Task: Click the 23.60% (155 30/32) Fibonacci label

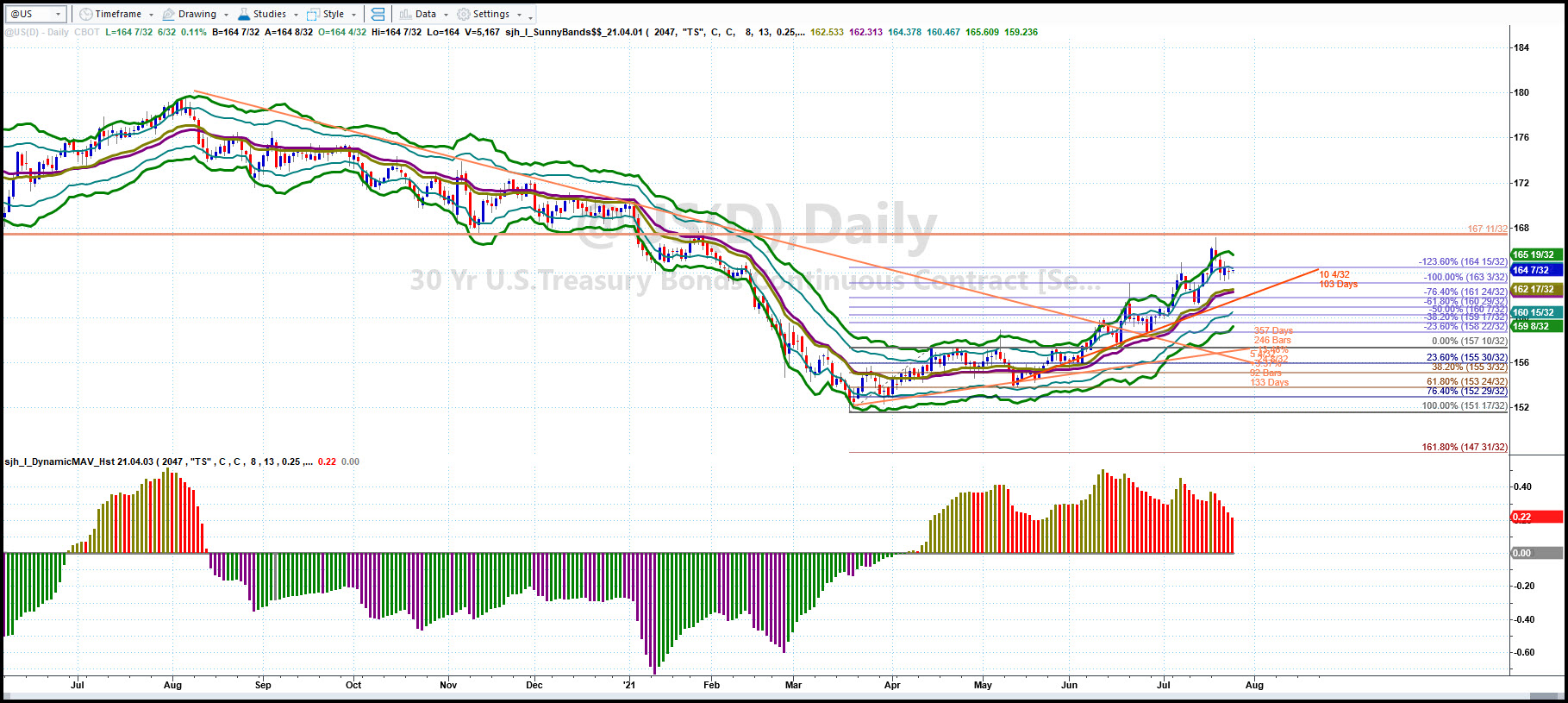Action: click(1467, 357)
